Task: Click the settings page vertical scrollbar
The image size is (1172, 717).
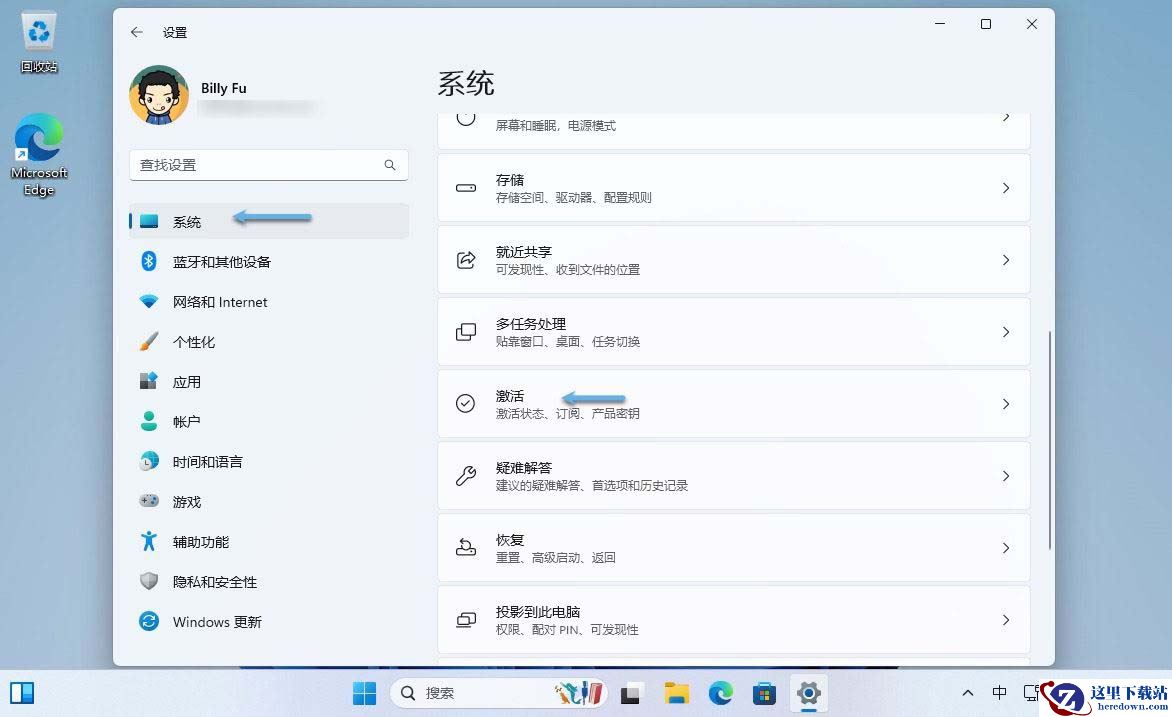Action: click(x=1049, y=440)
